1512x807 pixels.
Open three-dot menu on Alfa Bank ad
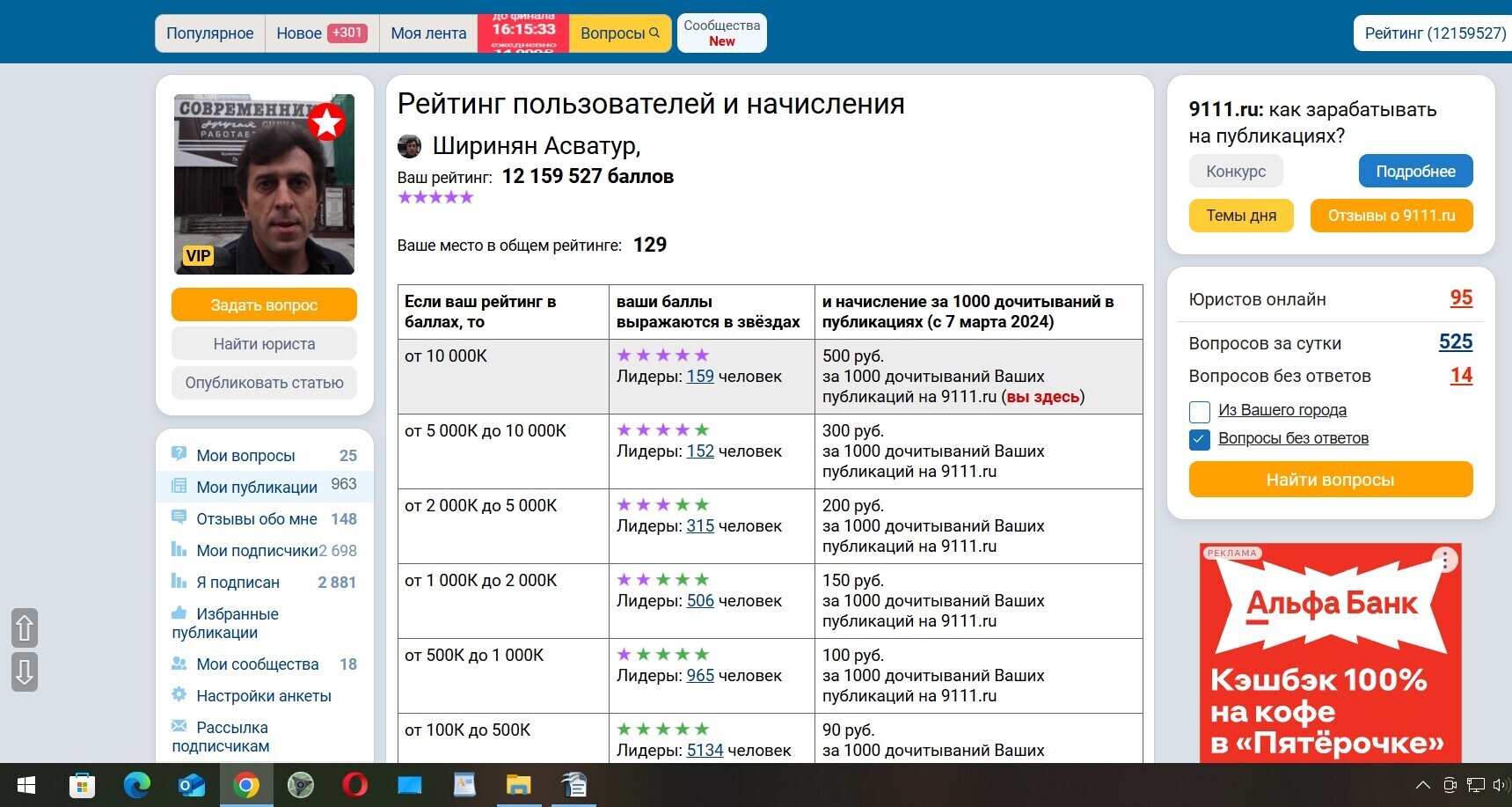[1444, 560]
